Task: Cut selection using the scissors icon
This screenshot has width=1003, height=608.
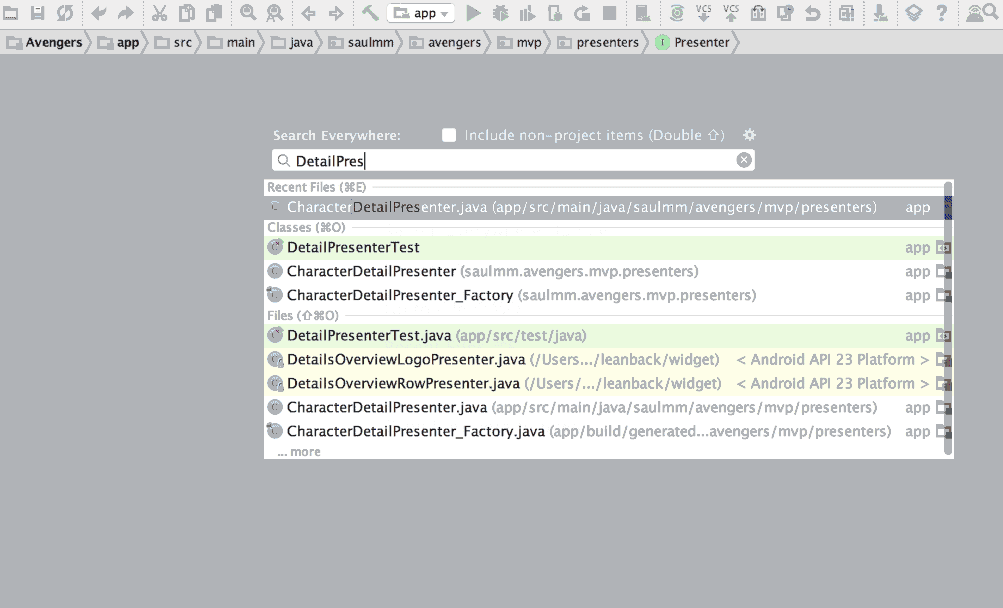Action: click(x=161, y=13)
